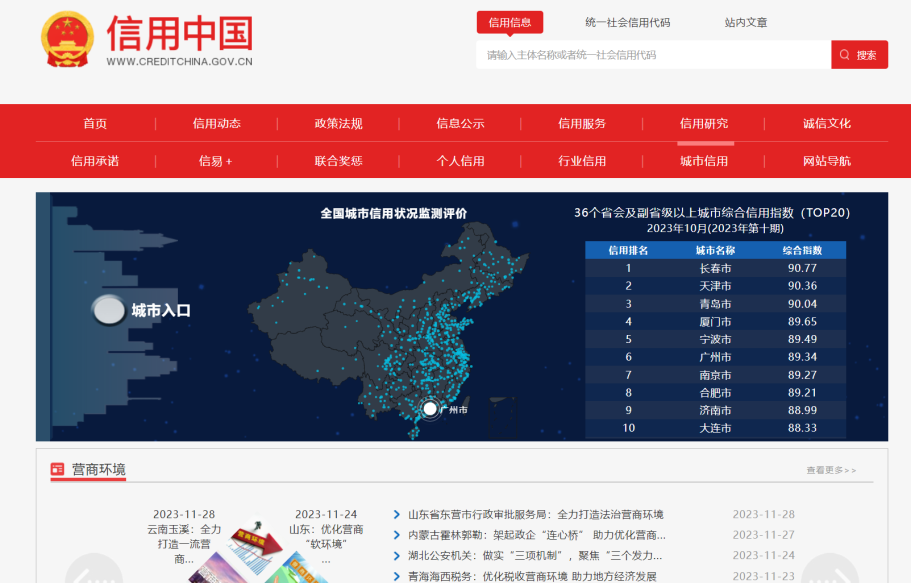Click arrow beside 内蒙古霍林郭勒 news

(397, 535)
